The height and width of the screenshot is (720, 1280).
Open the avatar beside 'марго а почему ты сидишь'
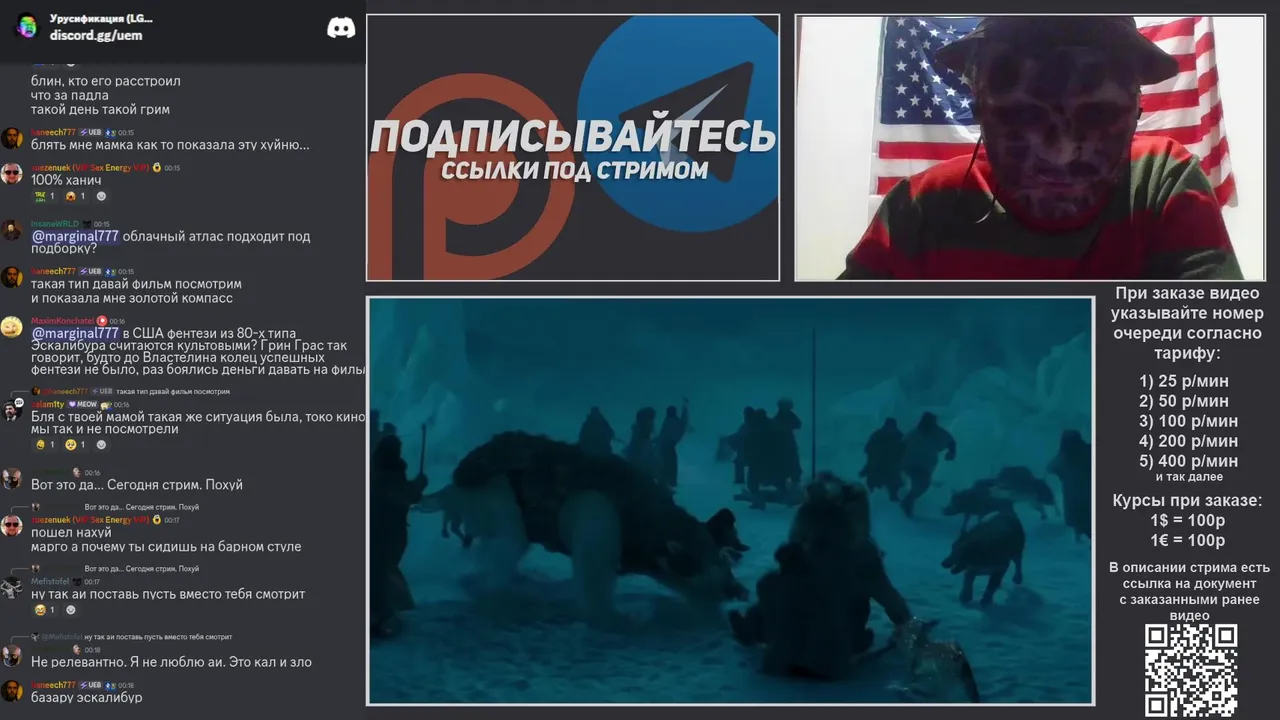click(x=11, y=526)
